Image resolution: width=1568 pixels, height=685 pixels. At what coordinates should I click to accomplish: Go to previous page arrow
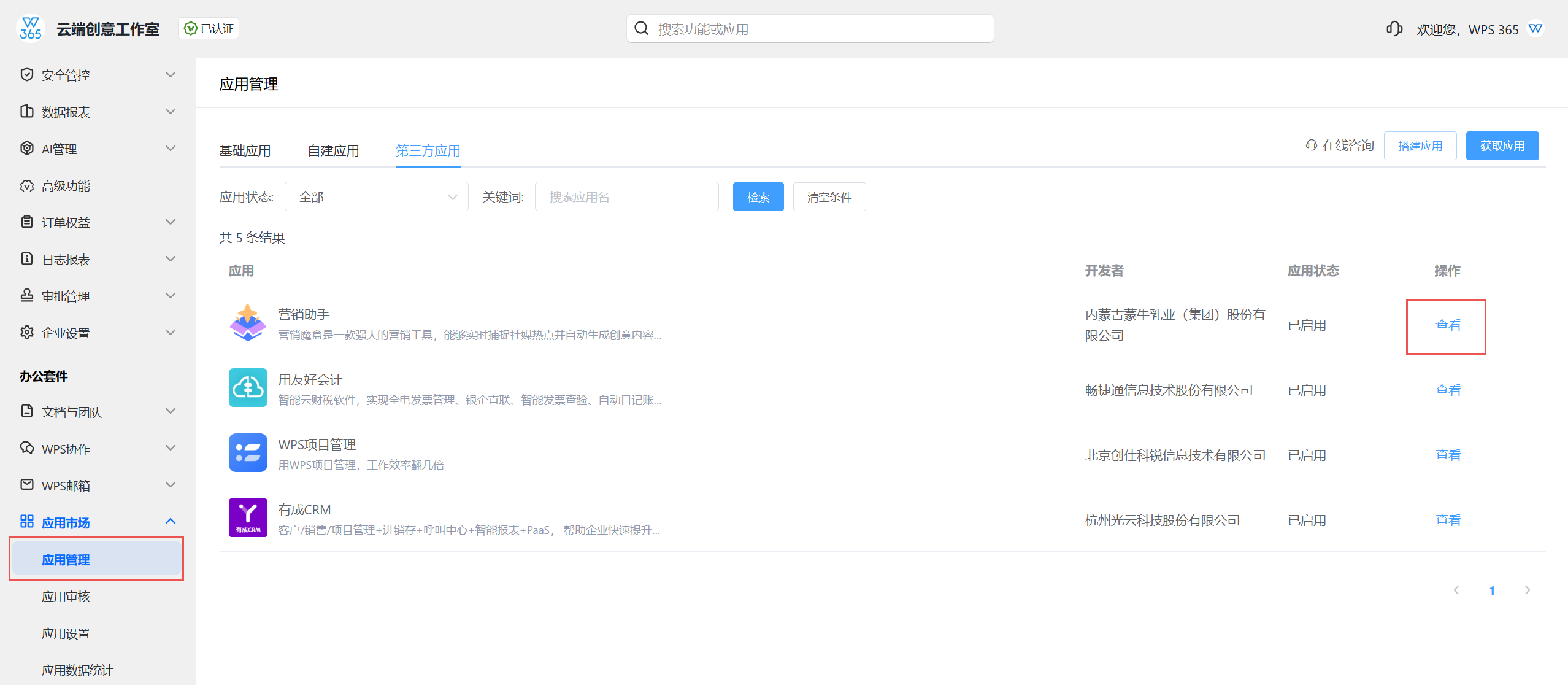[1456, 590]
